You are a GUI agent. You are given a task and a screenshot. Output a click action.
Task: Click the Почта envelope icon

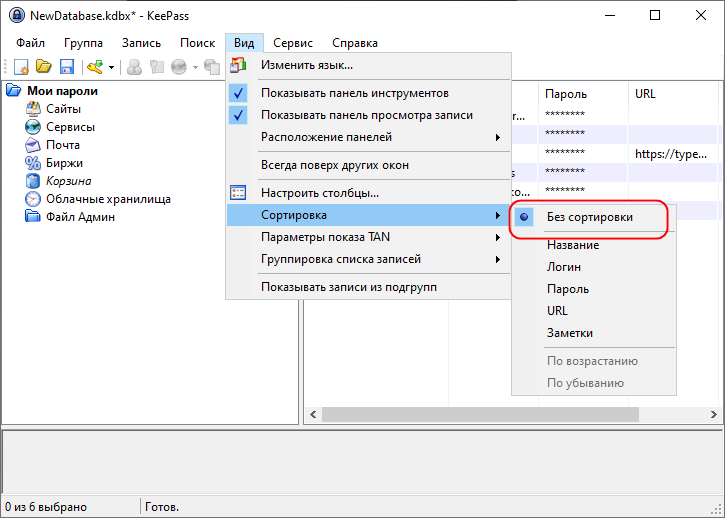coord(33,145)
